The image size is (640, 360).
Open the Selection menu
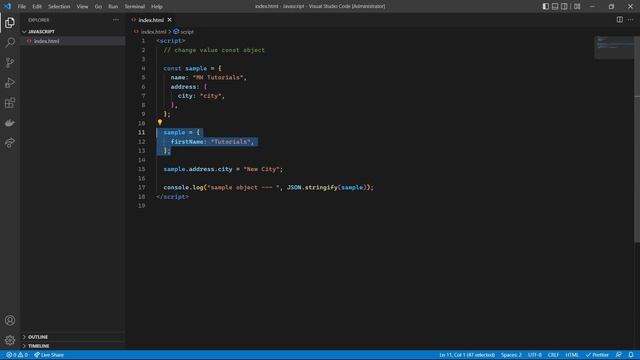tap(59, 6)
